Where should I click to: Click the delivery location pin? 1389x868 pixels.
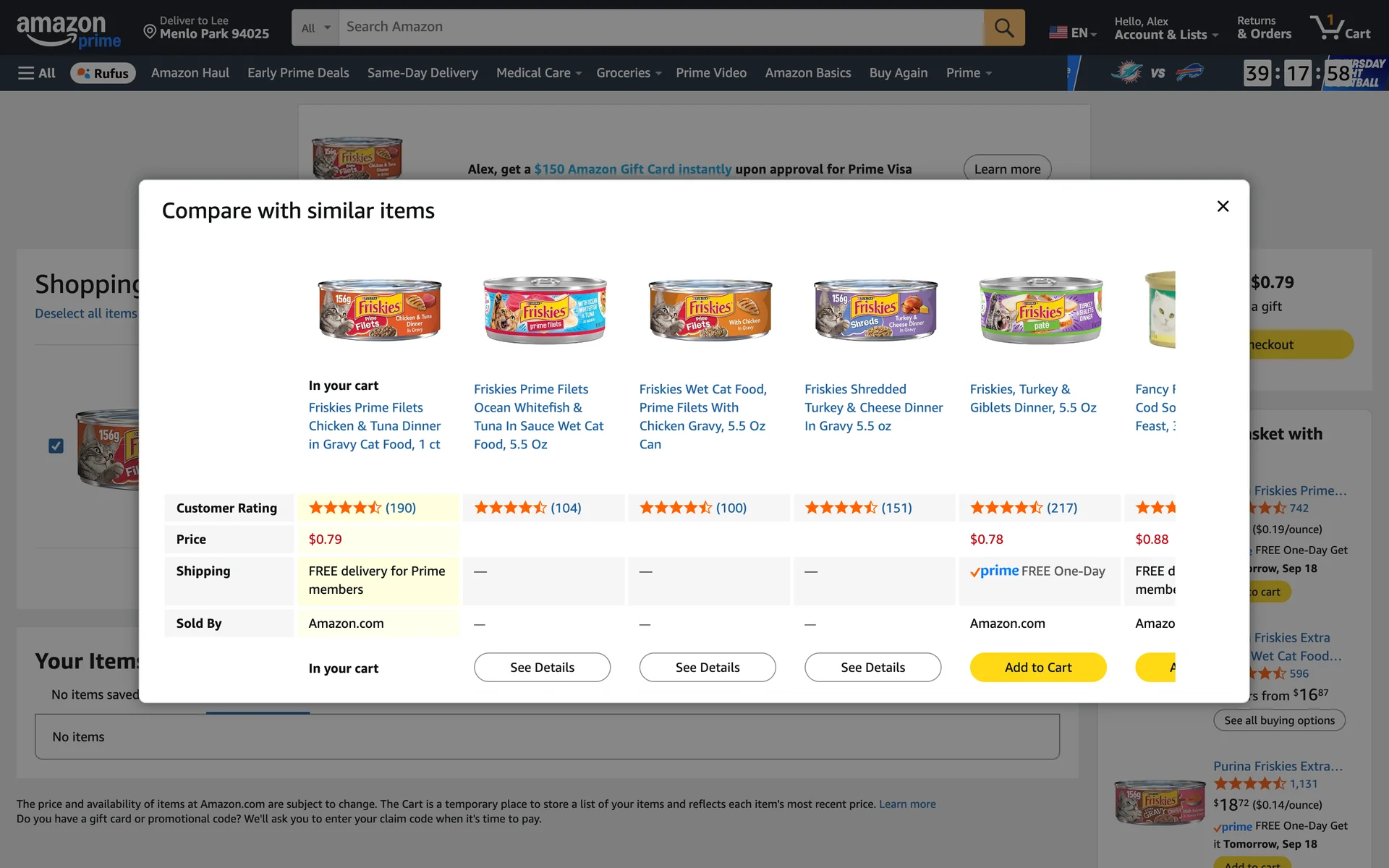pos(150,31)
